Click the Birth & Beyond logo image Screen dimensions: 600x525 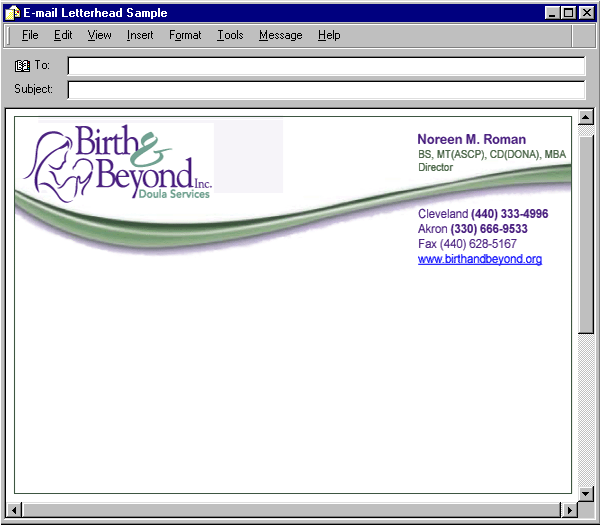point(119,163)
